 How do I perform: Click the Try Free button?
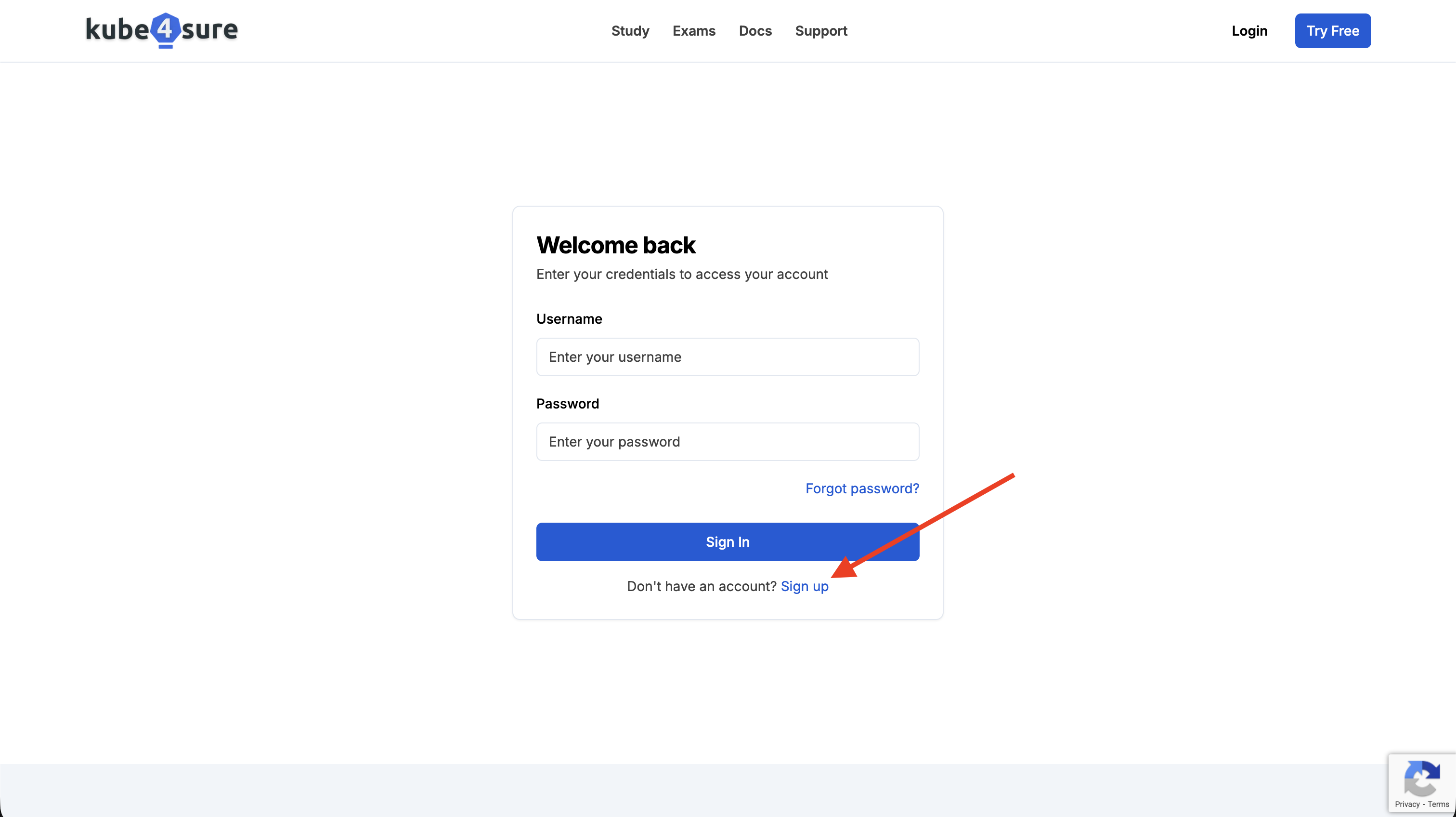1333,30
